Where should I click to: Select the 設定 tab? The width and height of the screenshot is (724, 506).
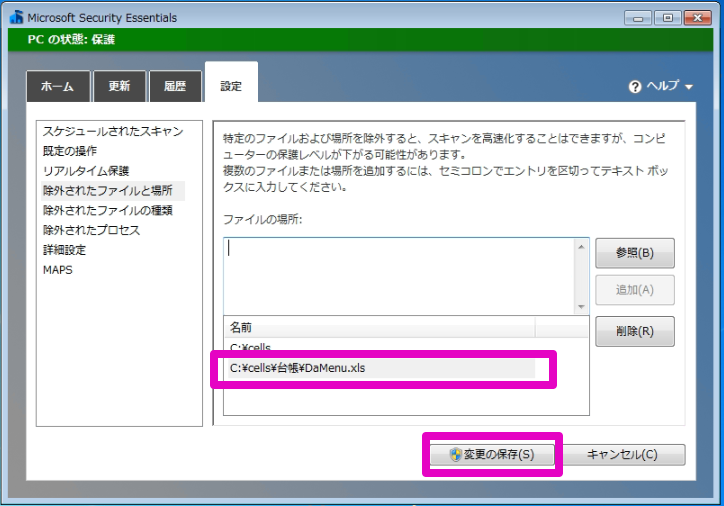coord(231,84)
